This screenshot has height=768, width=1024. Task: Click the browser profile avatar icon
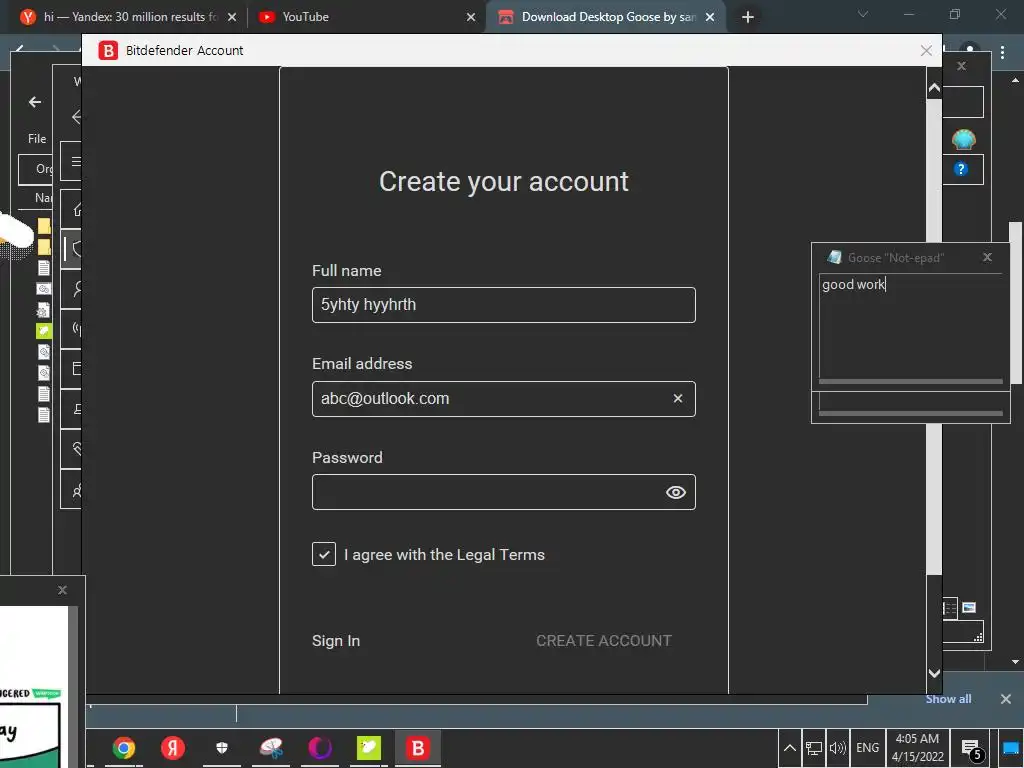970,50
